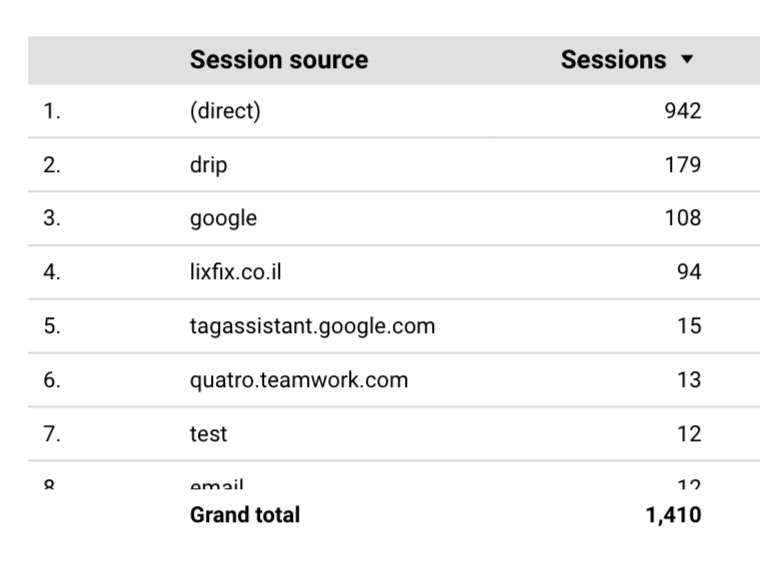Click the quatro.teamwork.com source entry

[x=299, y=380]
